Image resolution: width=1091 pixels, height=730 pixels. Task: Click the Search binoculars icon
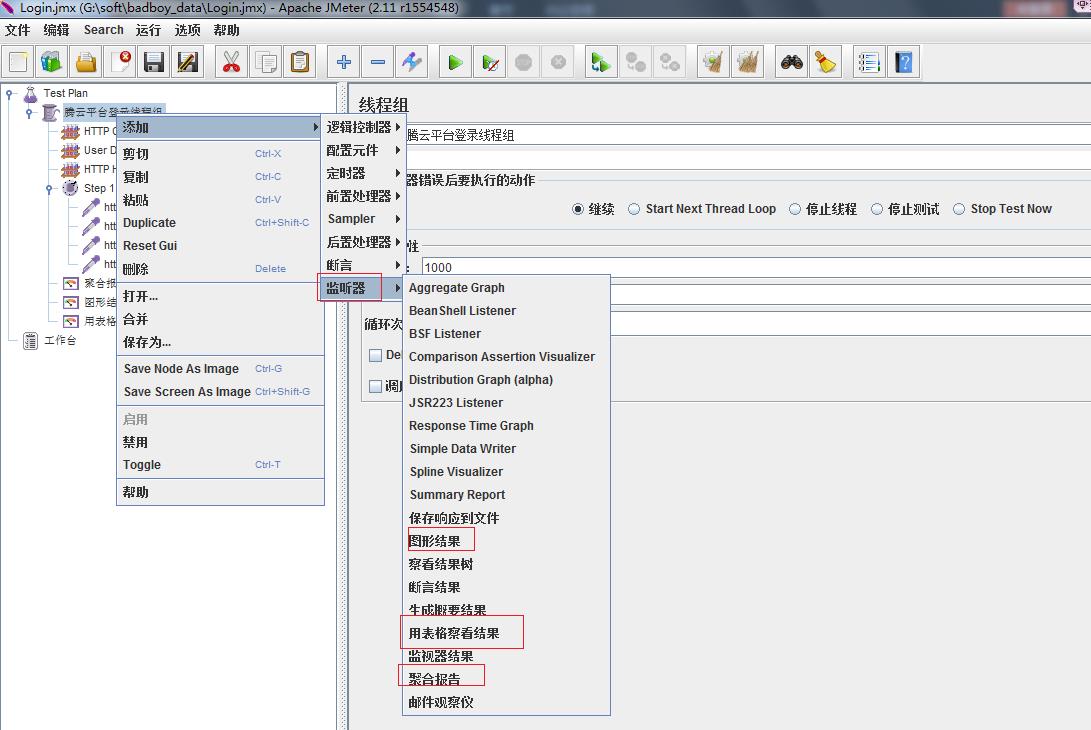(791, 62)
